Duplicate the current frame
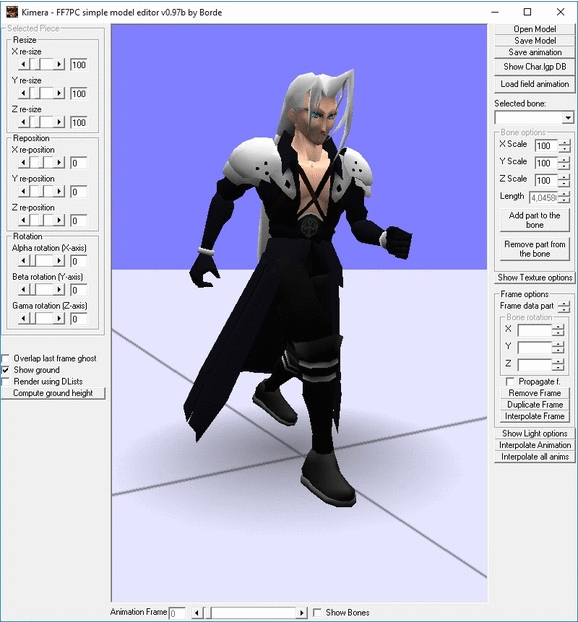Image resolution: width=578 pixels, height=622 pixels. click(x=534, y=405)
